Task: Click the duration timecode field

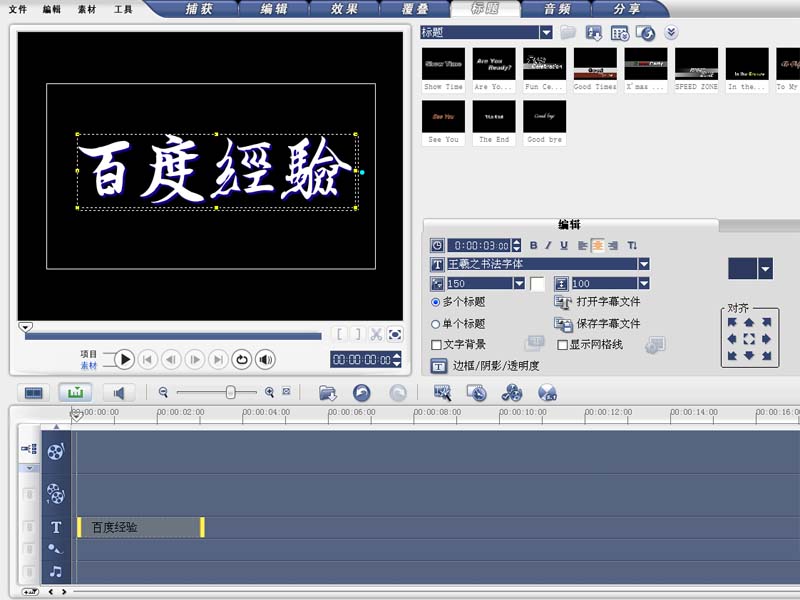Action: point(479,245)
